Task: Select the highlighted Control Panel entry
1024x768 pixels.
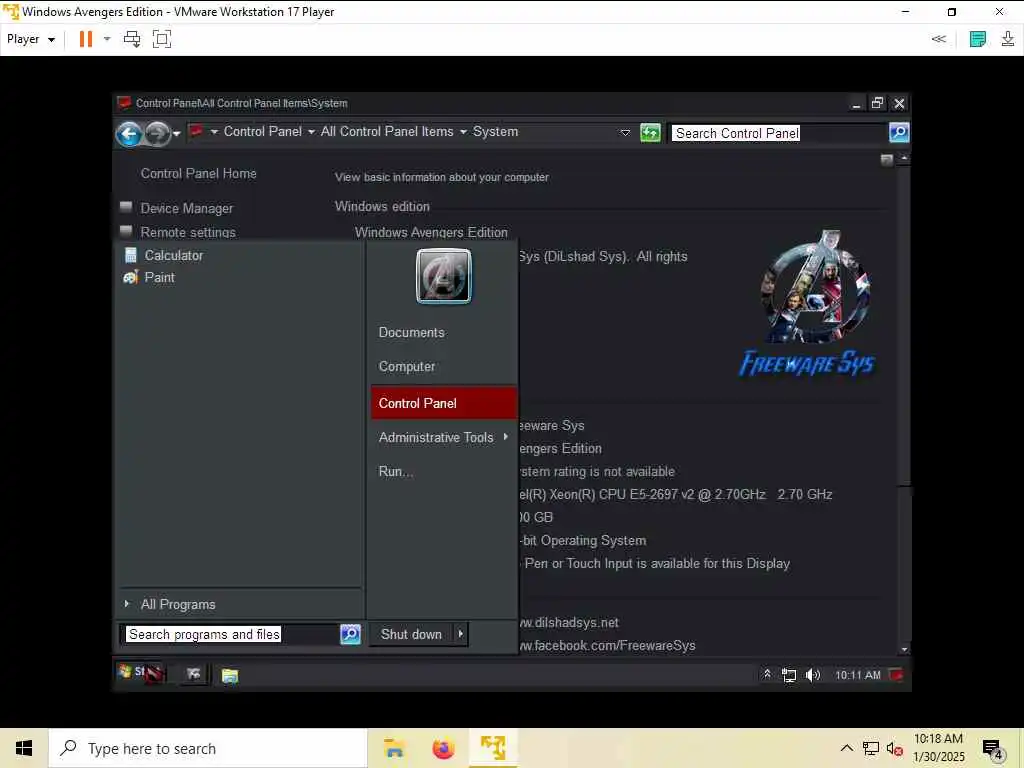Action: point(443,403)
